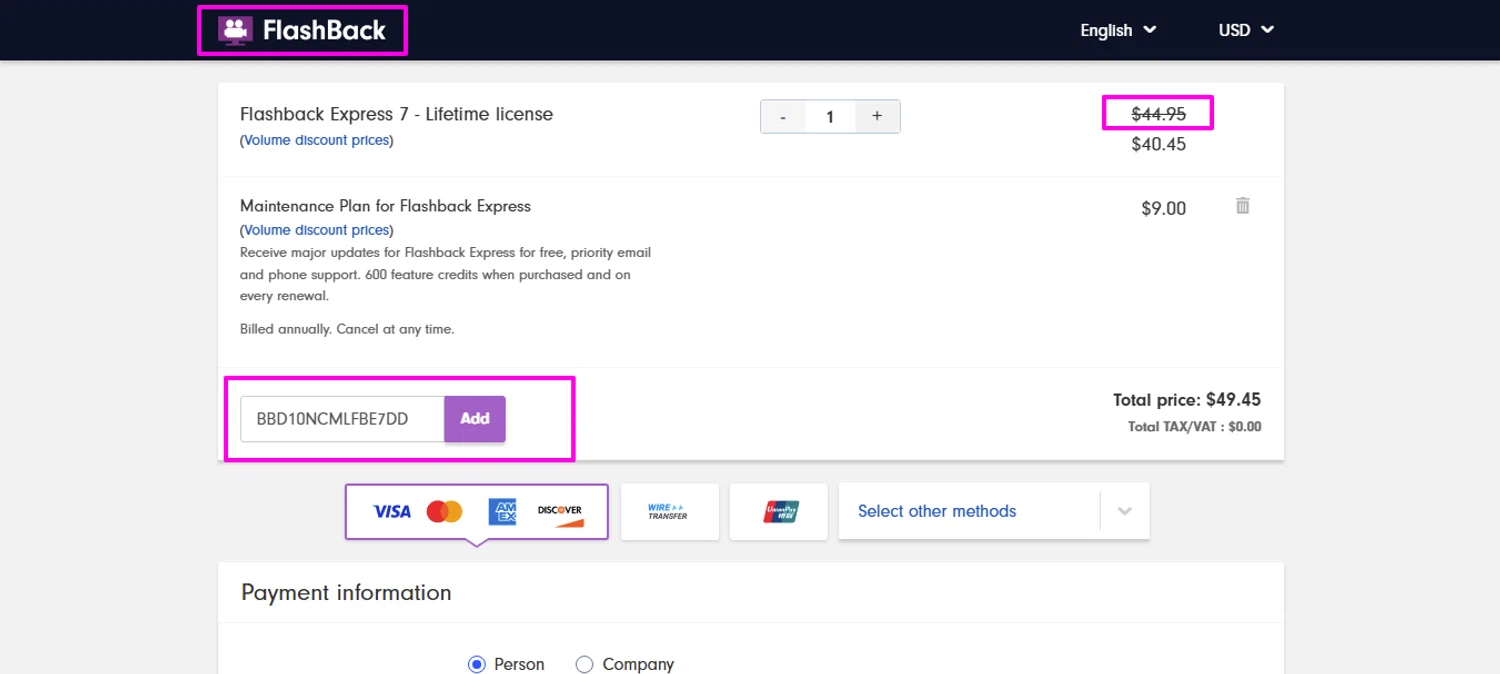Screen dimensions: 1500x674
Task: Click the Billed annually. Cancel at any time text
Action: [x=347, y=329]
